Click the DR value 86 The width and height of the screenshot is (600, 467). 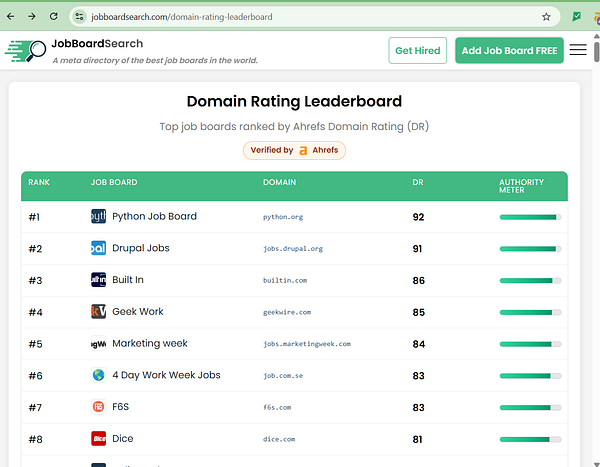[x=419, y=281]
